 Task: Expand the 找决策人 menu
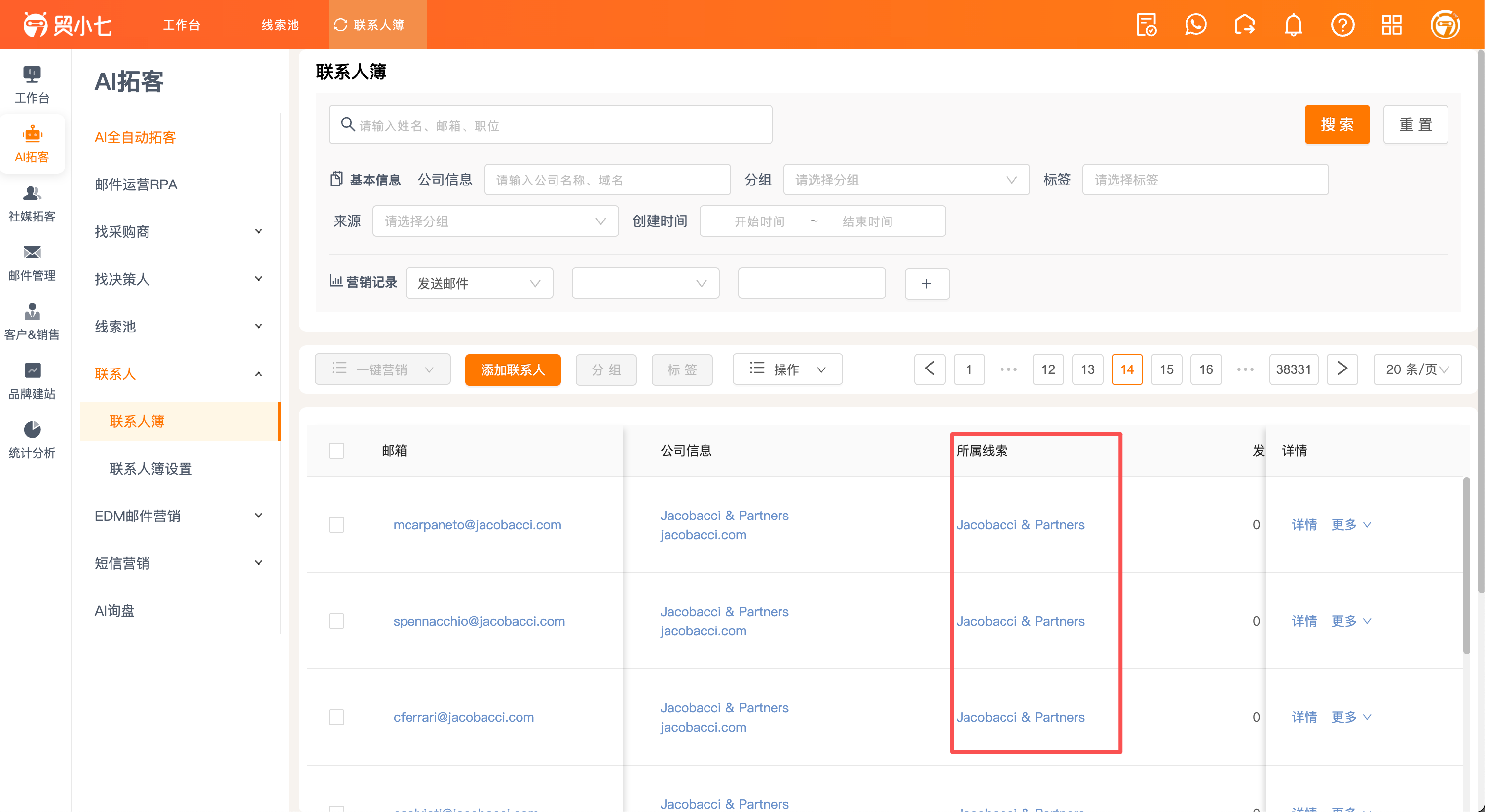(179, 279)
